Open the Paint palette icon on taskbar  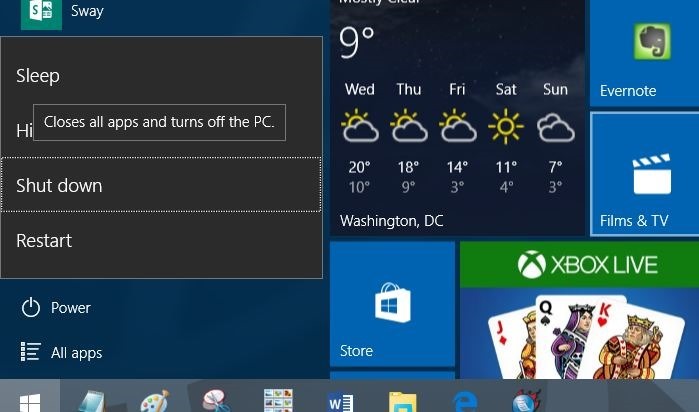(x=154, y=400)
